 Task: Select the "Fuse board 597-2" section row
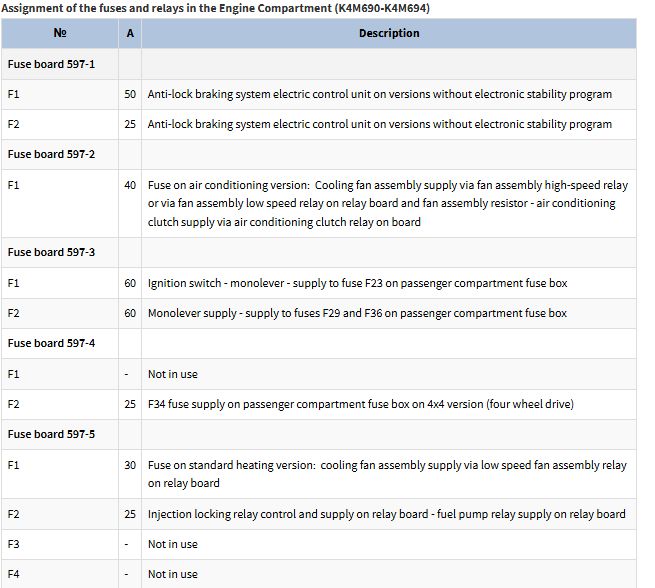click(51, 155)
